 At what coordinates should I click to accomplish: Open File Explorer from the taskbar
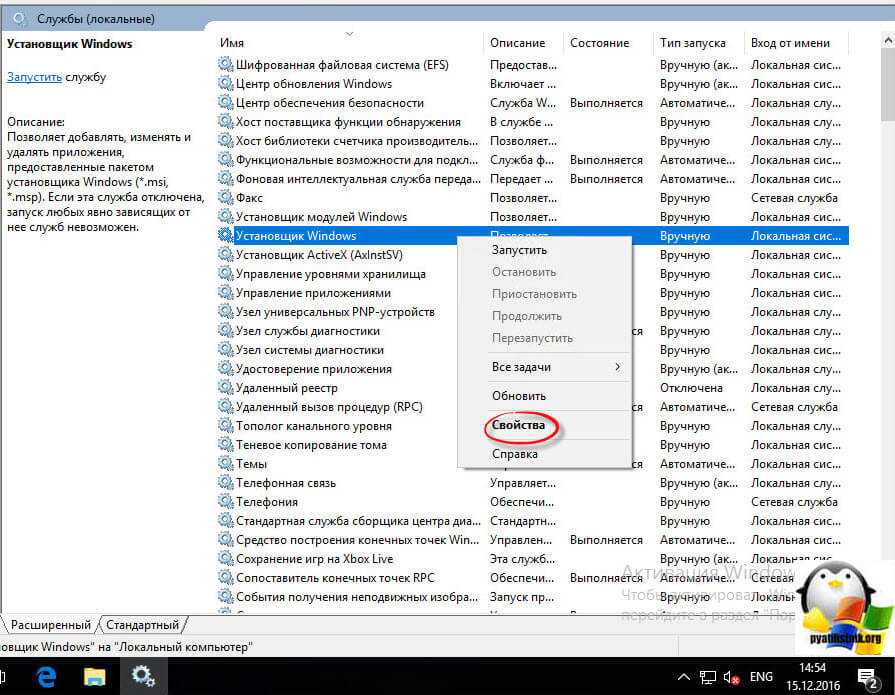(x=94, y=677)
